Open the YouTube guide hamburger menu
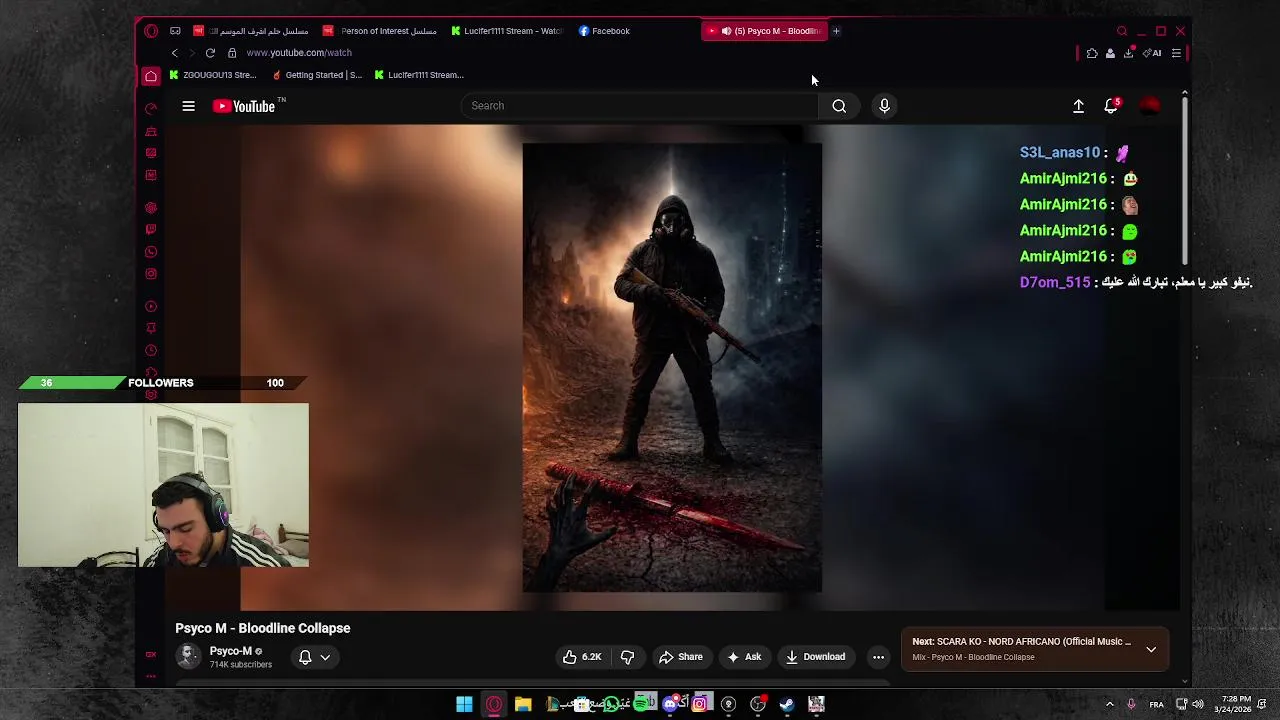This screenshot has height=720, width=1280. [x=188, y=106]
